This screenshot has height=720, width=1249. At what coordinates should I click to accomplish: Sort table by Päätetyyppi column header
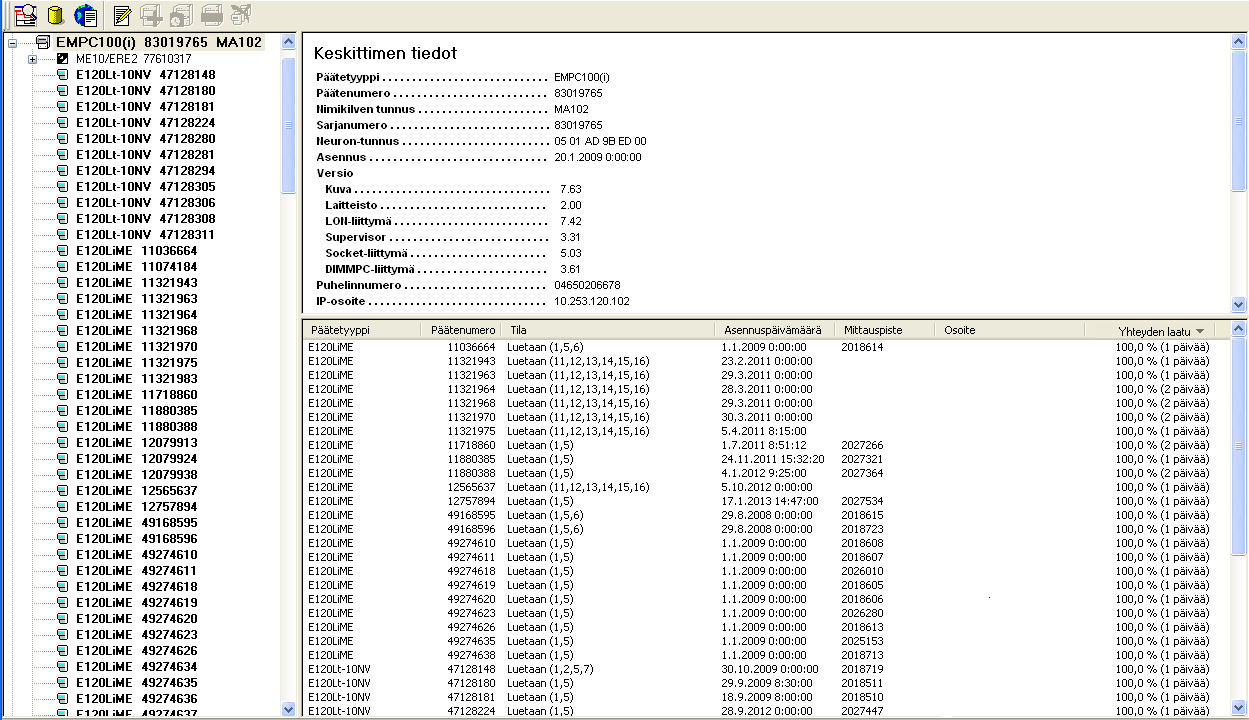point(364,330)
